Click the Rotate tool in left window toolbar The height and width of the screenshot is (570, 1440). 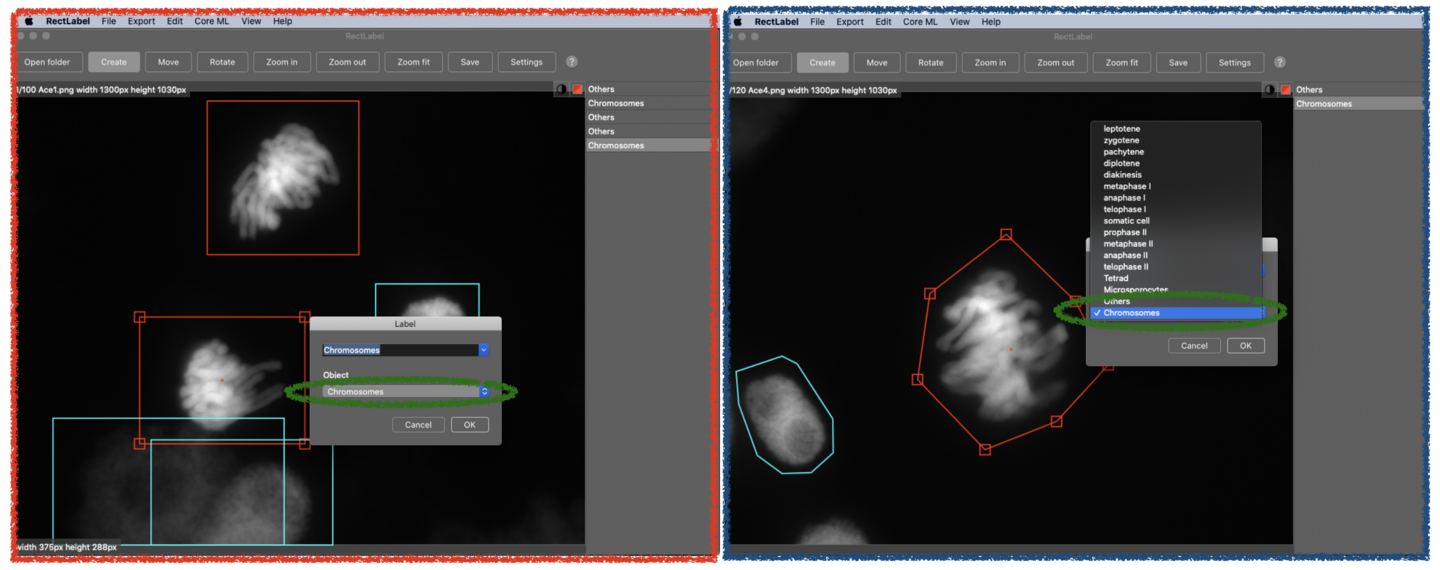222,62
